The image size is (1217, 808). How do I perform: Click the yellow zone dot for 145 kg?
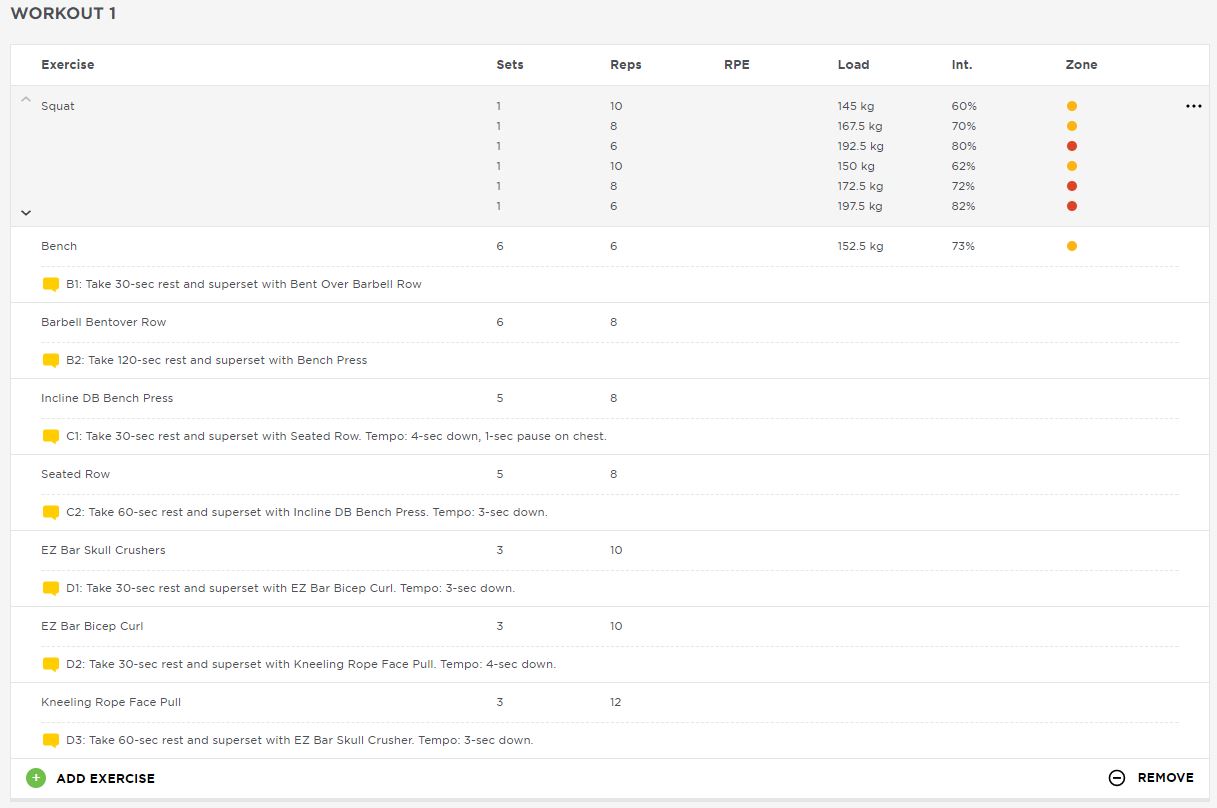pyautogui.click(x=1072, y=106)
